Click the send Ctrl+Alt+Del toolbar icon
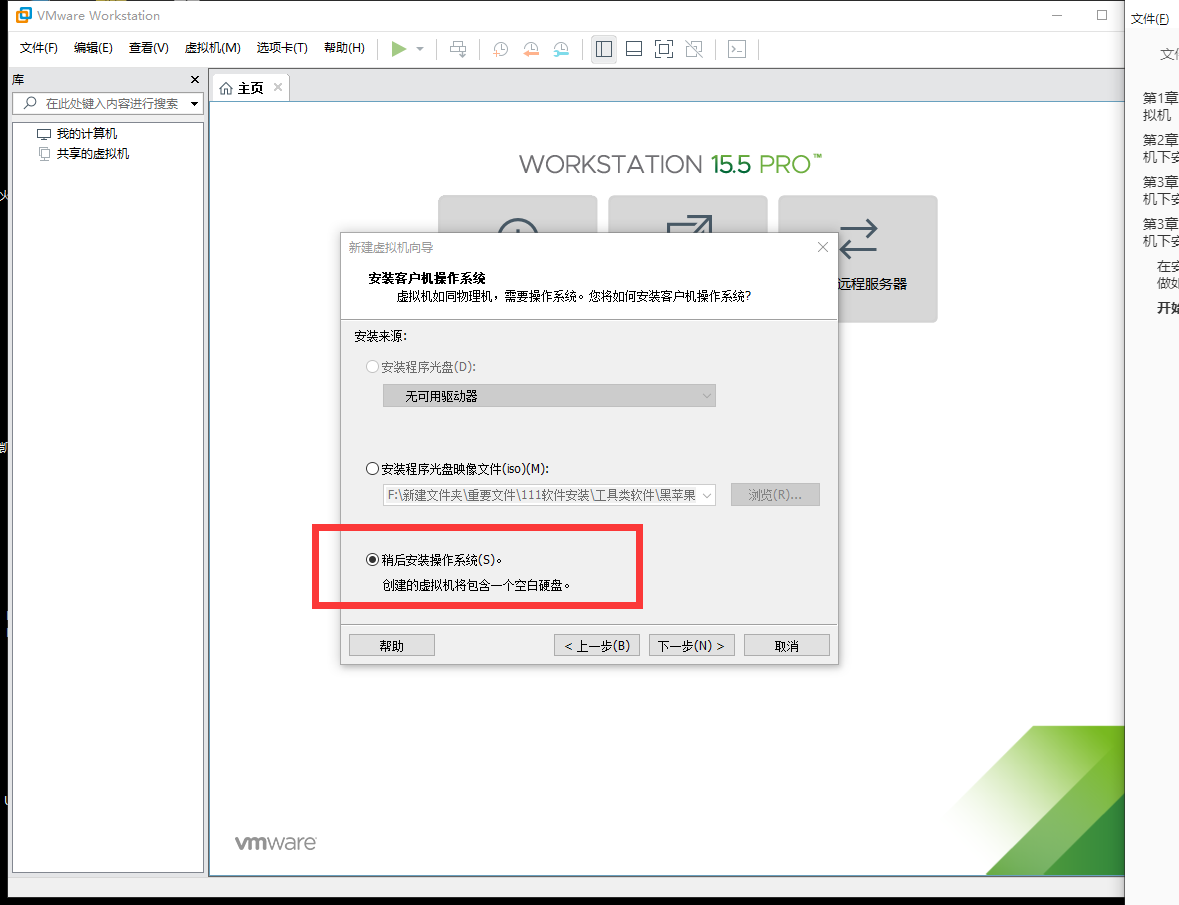Image resolution: width=1179 pixels, height=905 pixels. pyautogui.click(x=458, y=49)
